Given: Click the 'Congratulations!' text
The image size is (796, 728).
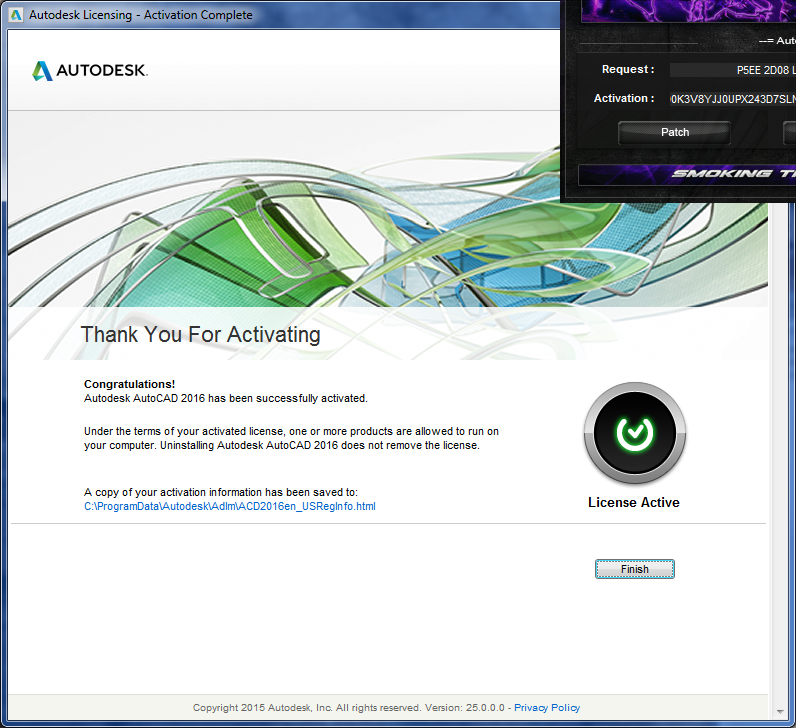Looking at the screenshot, I should point(129,384).
